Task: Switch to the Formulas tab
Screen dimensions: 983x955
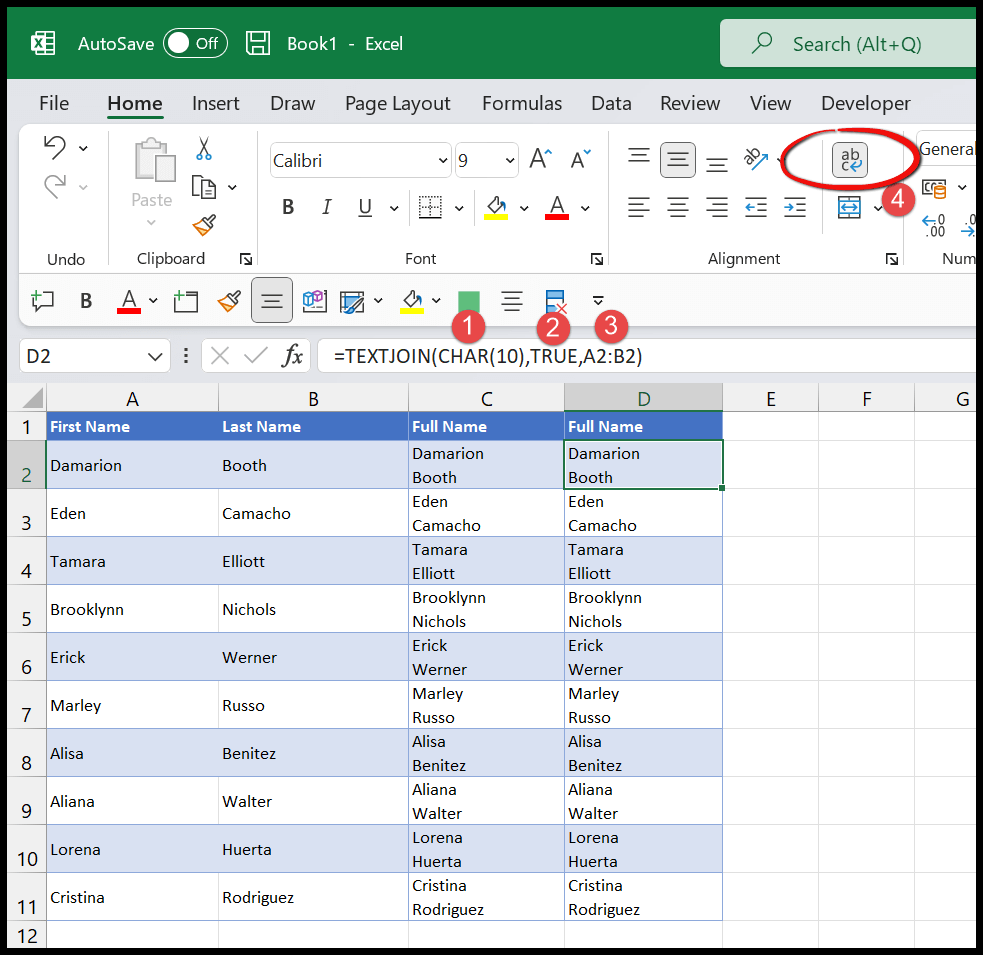Action: pos(521,103)
